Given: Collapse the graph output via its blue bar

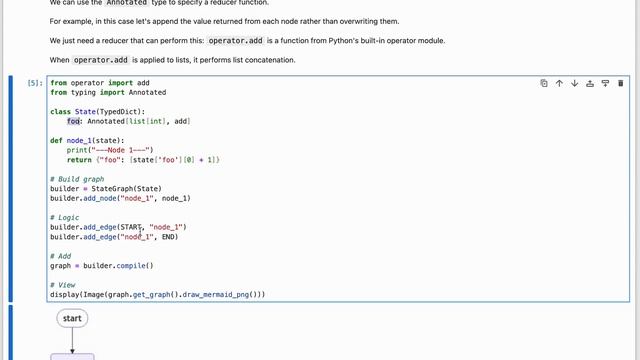Looking at the screenshot, I should click(11, 332).
